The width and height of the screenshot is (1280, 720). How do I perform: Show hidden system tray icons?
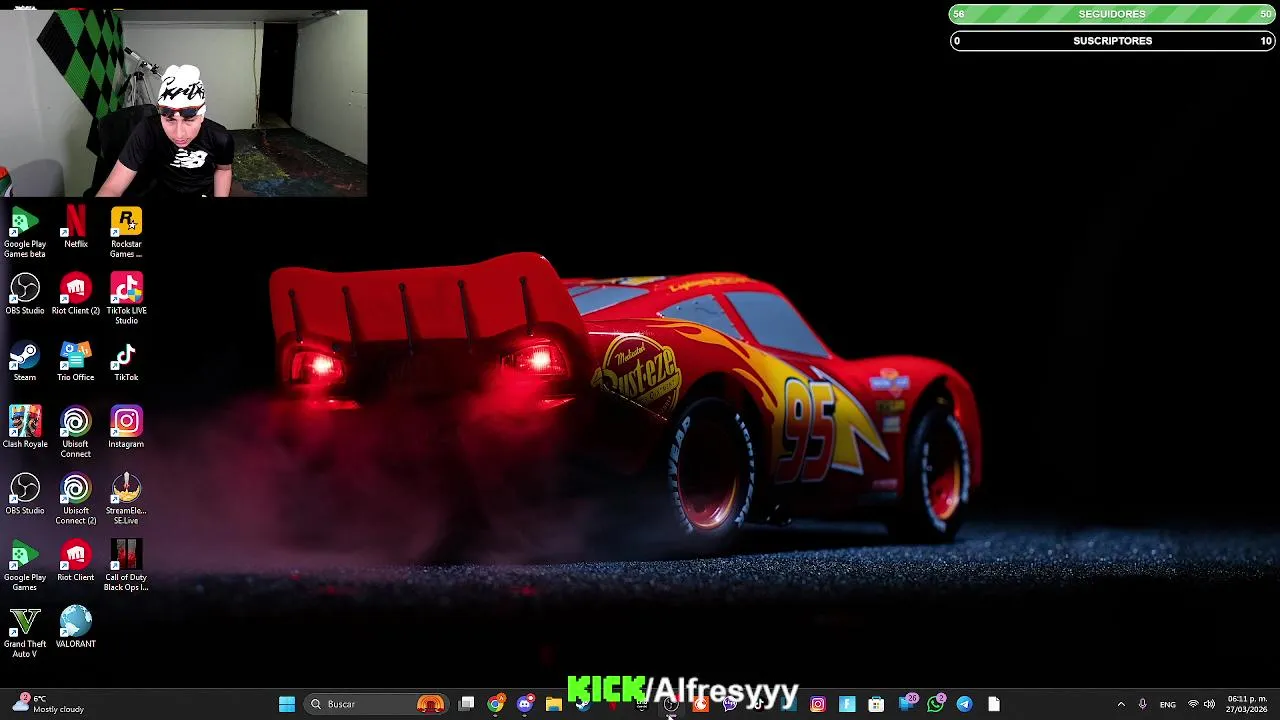pyautogui.click(x=1120, y=704)
